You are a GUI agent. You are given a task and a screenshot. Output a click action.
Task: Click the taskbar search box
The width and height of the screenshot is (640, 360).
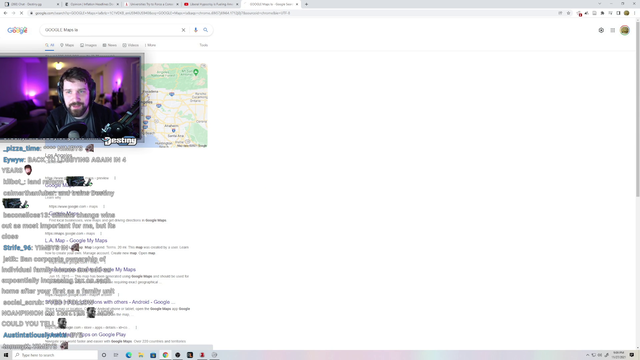(55, 355)
